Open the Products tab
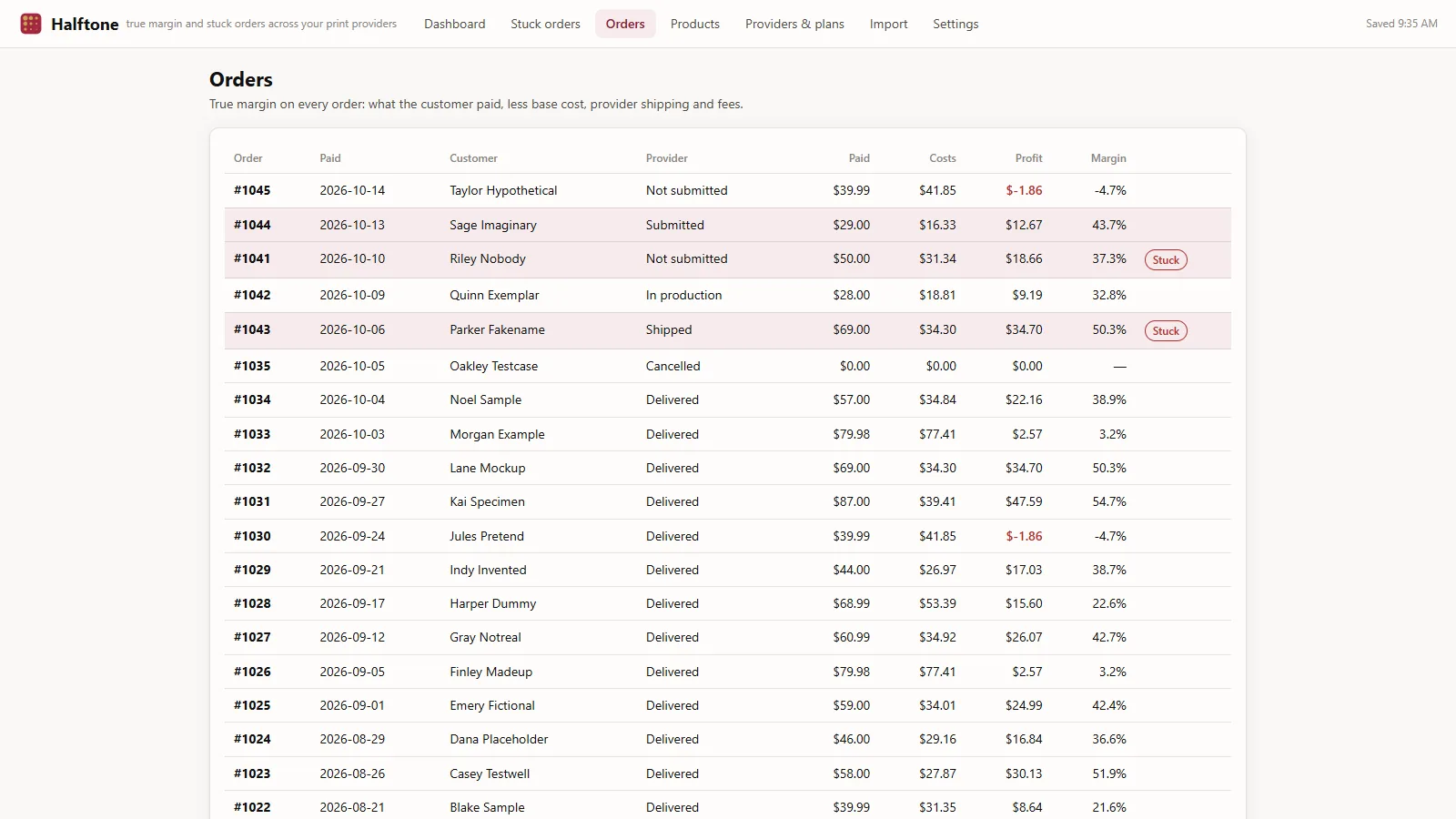This screenshot has width=1456, height=819. (695, 24)
